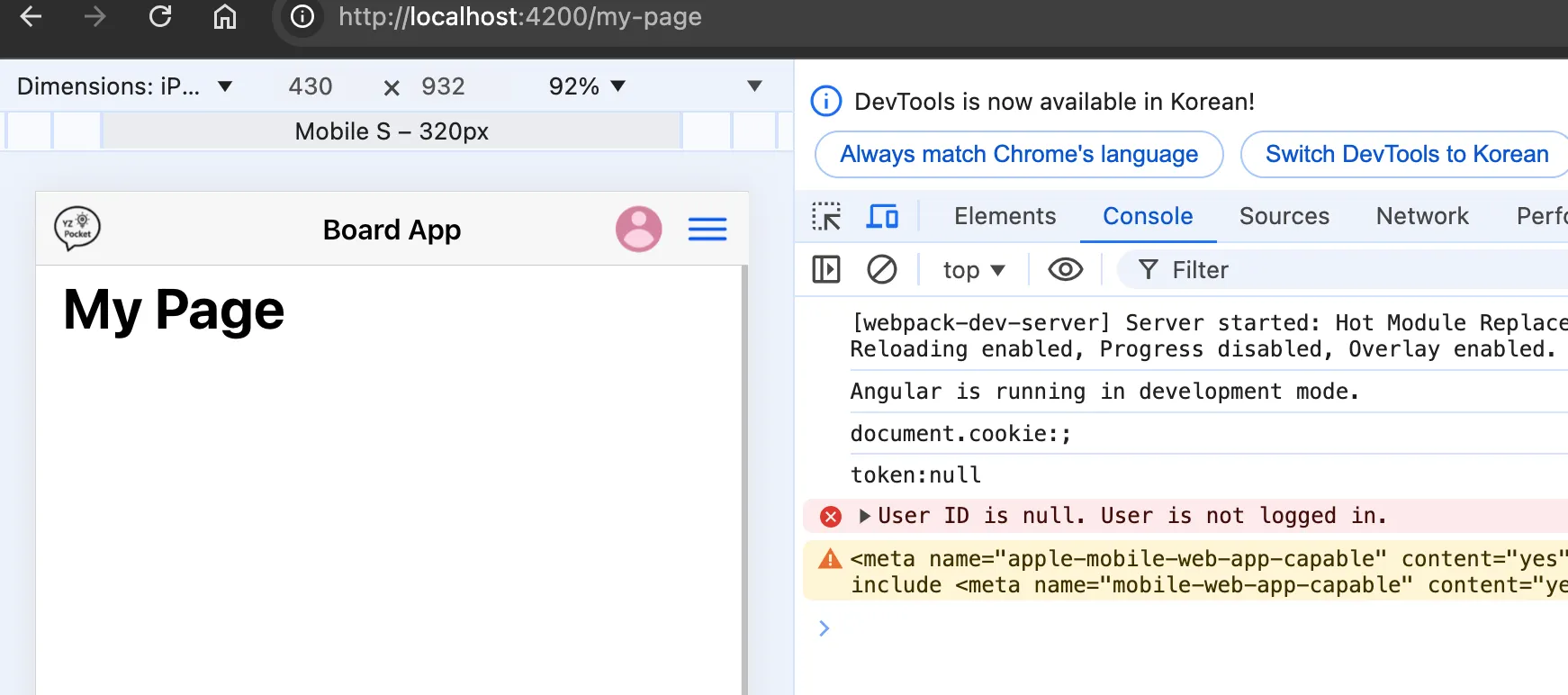Click Switch DevTools to Korean
1568x695 pixels.
(x=1406, y=155)
